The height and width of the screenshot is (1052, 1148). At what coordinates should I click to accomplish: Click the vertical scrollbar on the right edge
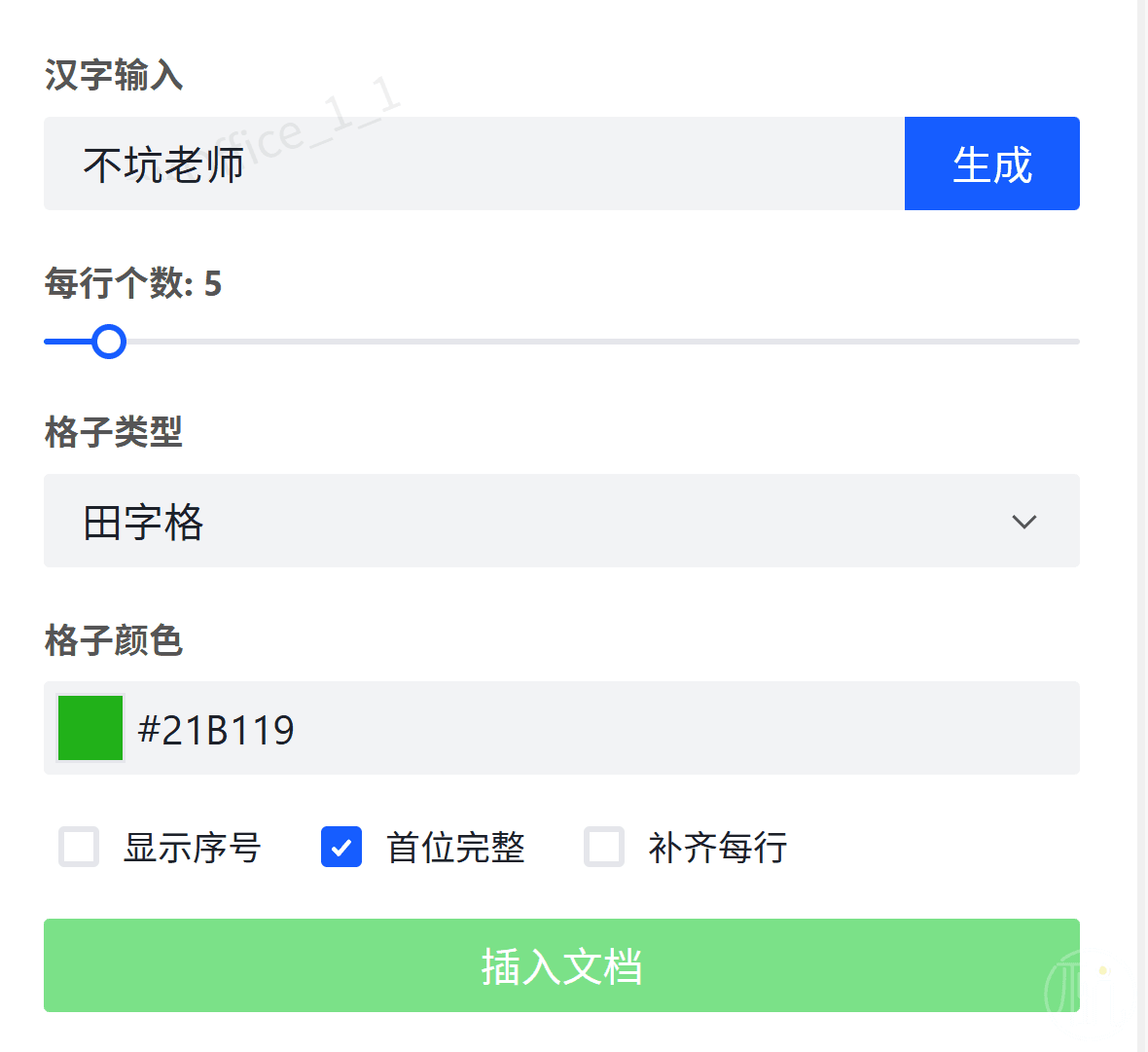pyautogui.click(x=1142, y=526)
